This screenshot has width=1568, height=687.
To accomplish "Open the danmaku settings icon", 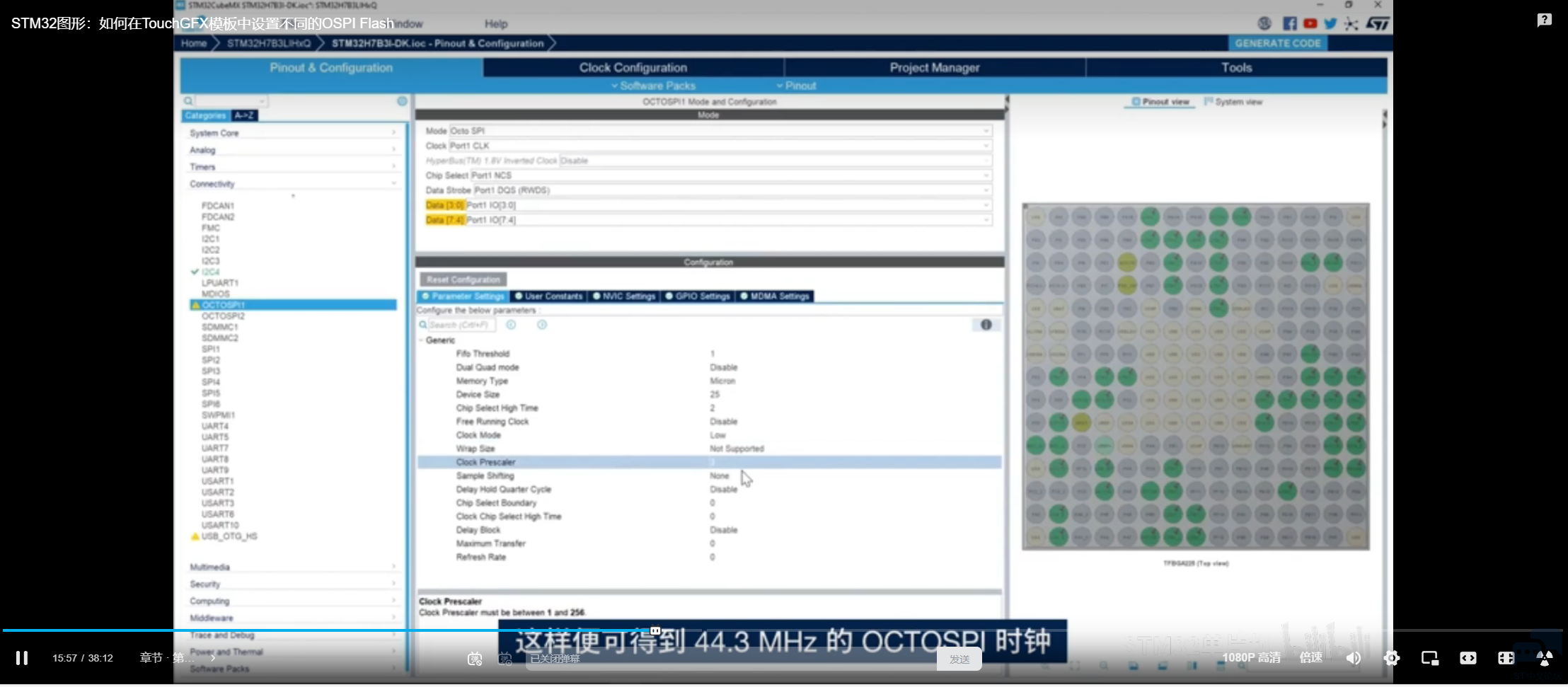I will point(505,659).
